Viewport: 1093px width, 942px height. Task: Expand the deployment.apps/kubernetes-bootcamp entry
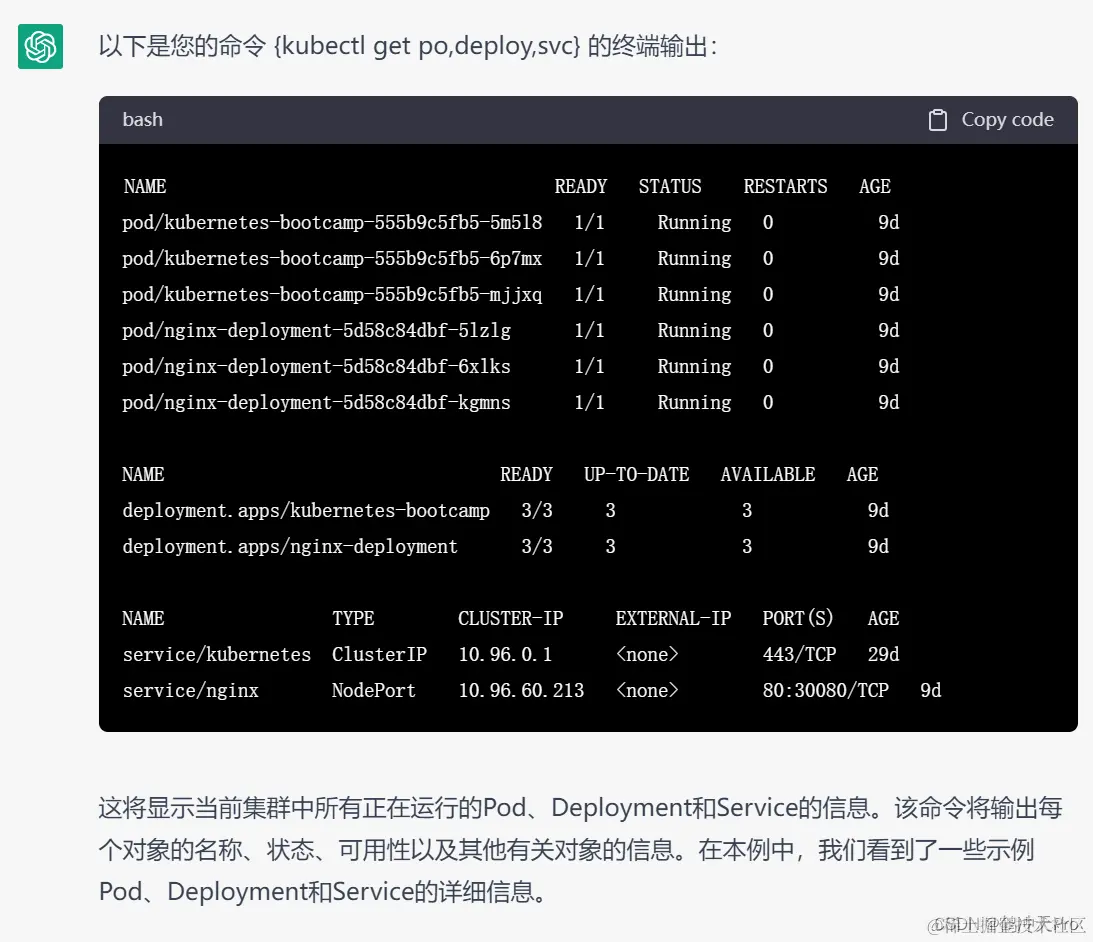click(306, 510)
